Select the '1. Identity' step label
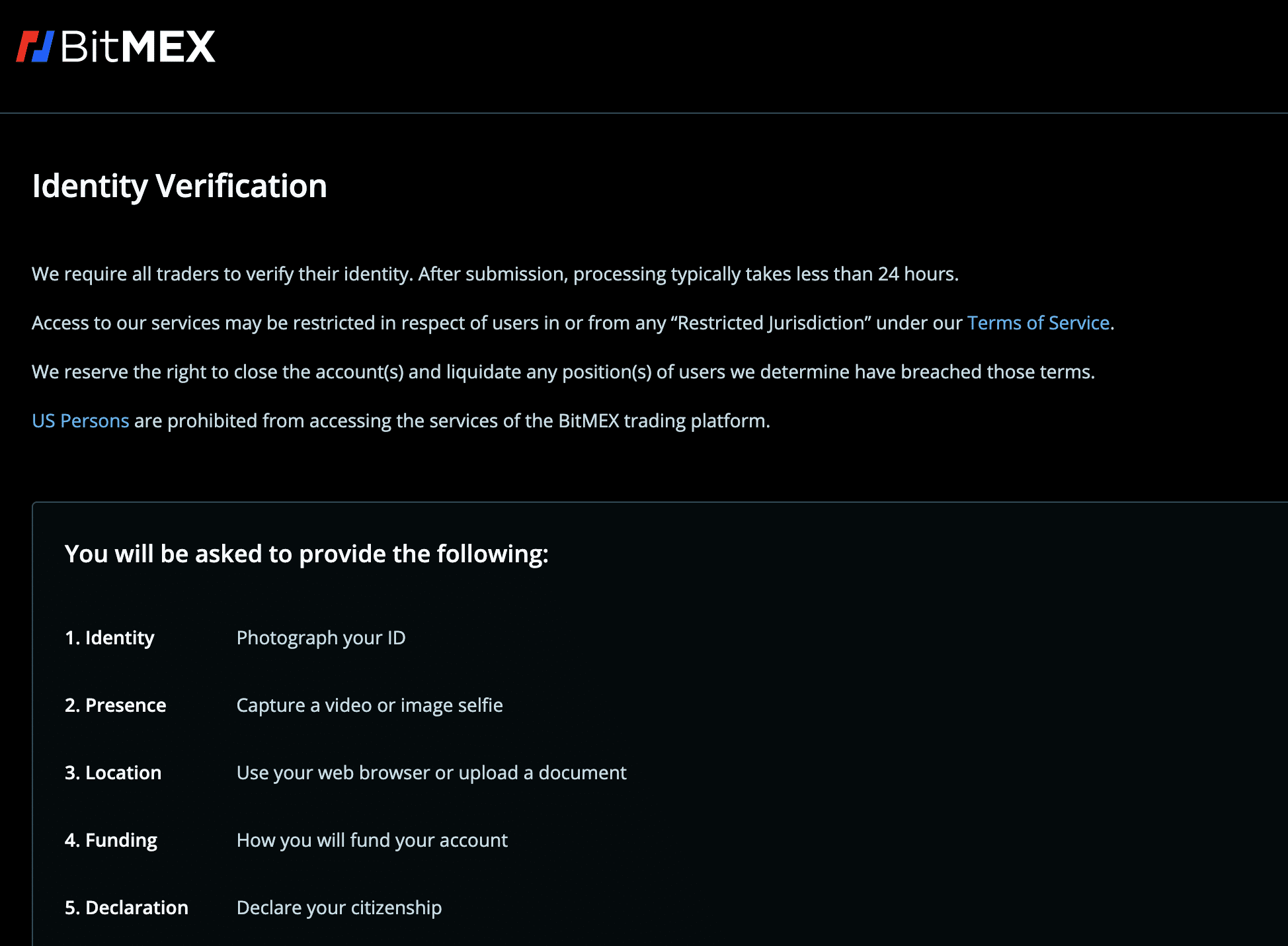This screenshot has height=946, width=1288. pyautogui.click(x=110, y=638)
